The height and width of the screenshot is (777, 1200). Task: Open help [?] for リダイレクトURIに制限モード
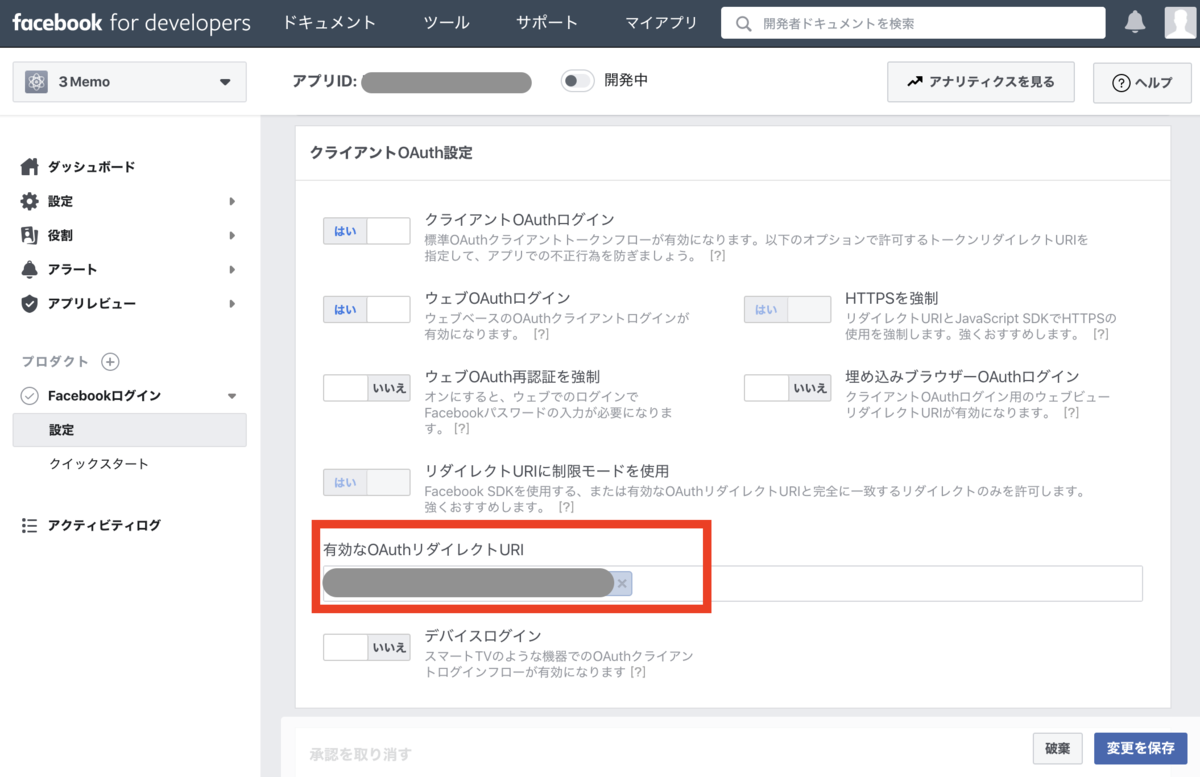coord(566,507)
